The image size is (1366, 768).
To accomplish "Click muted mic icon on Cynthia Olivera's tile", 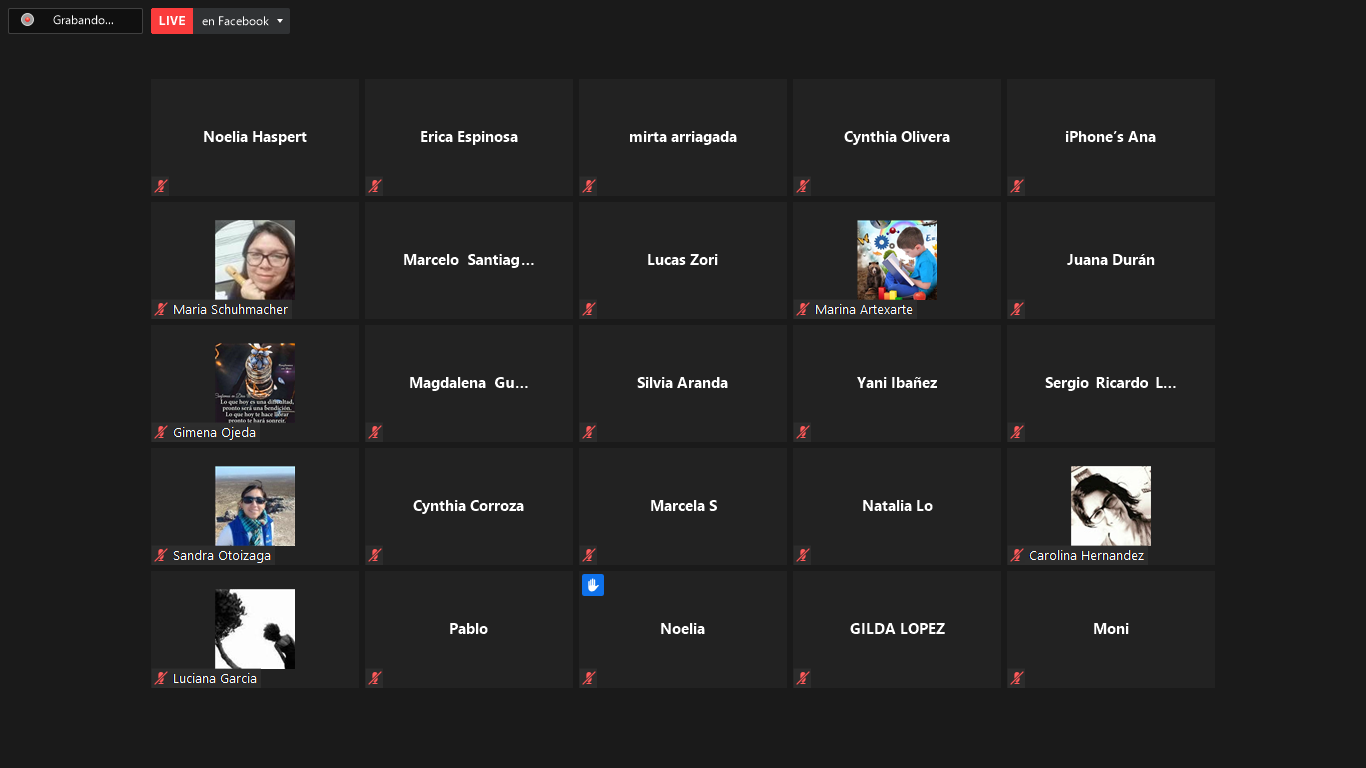I will [802, 186].
